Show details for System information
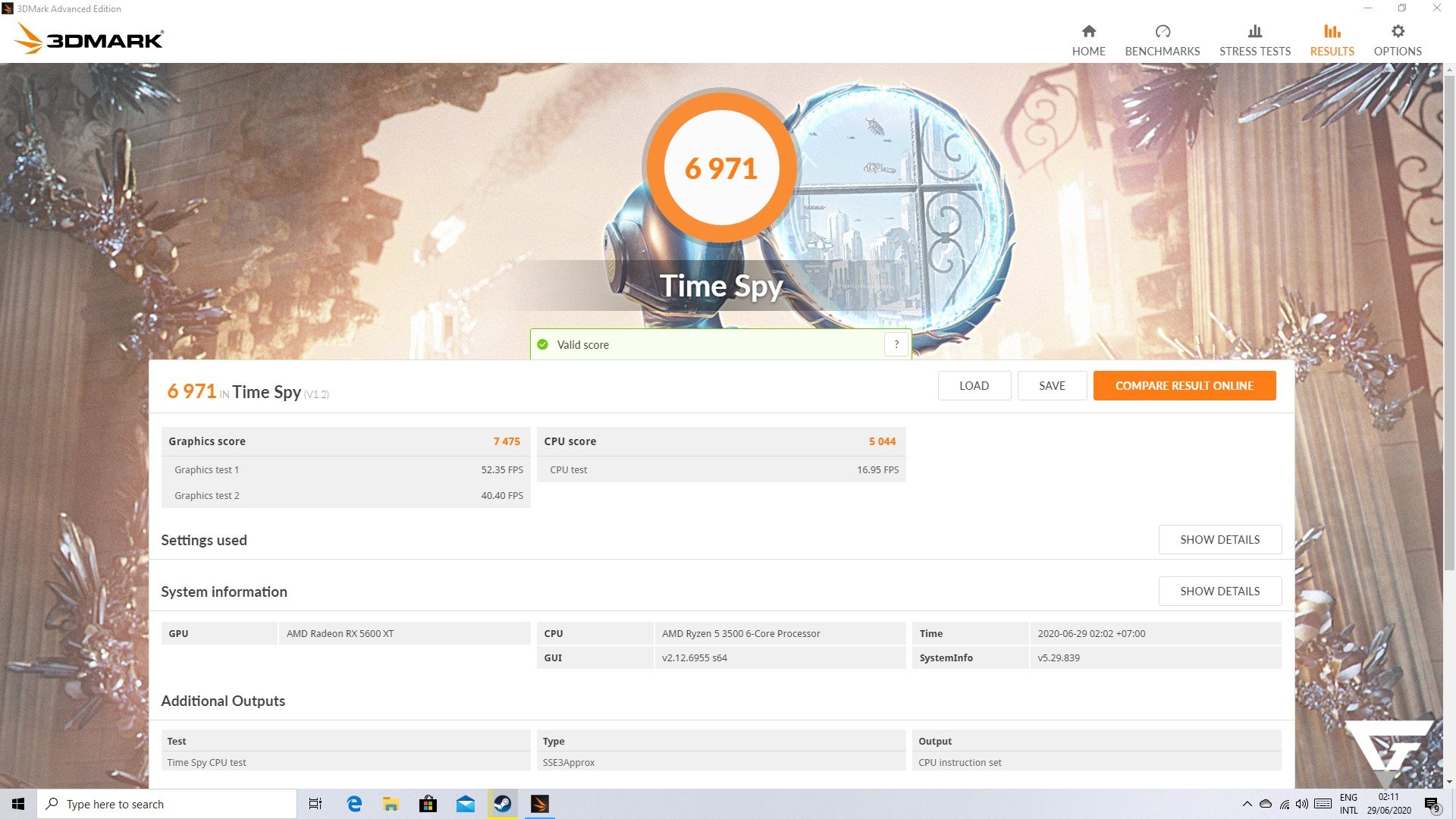 pyautogui.click(x=1219, y=591)
